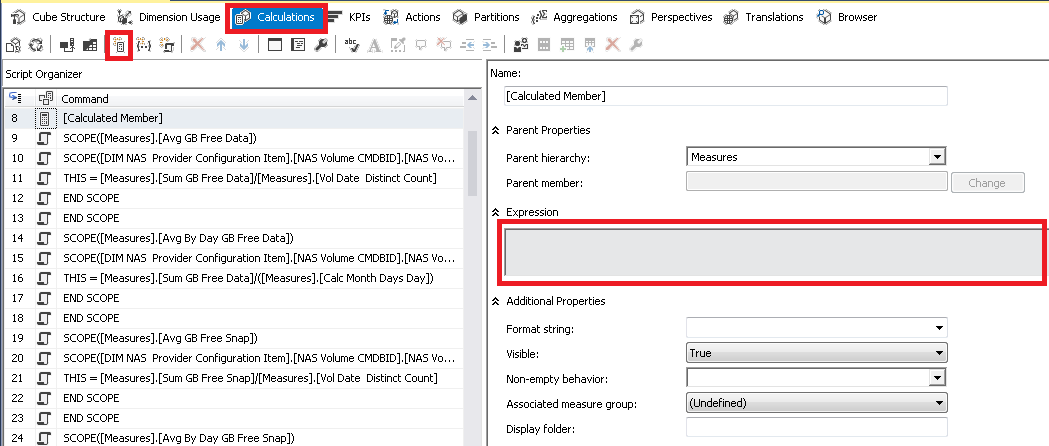1049x446 pixels.
Task: Open the Aggregations tab
Action: [x=574, y=17]
